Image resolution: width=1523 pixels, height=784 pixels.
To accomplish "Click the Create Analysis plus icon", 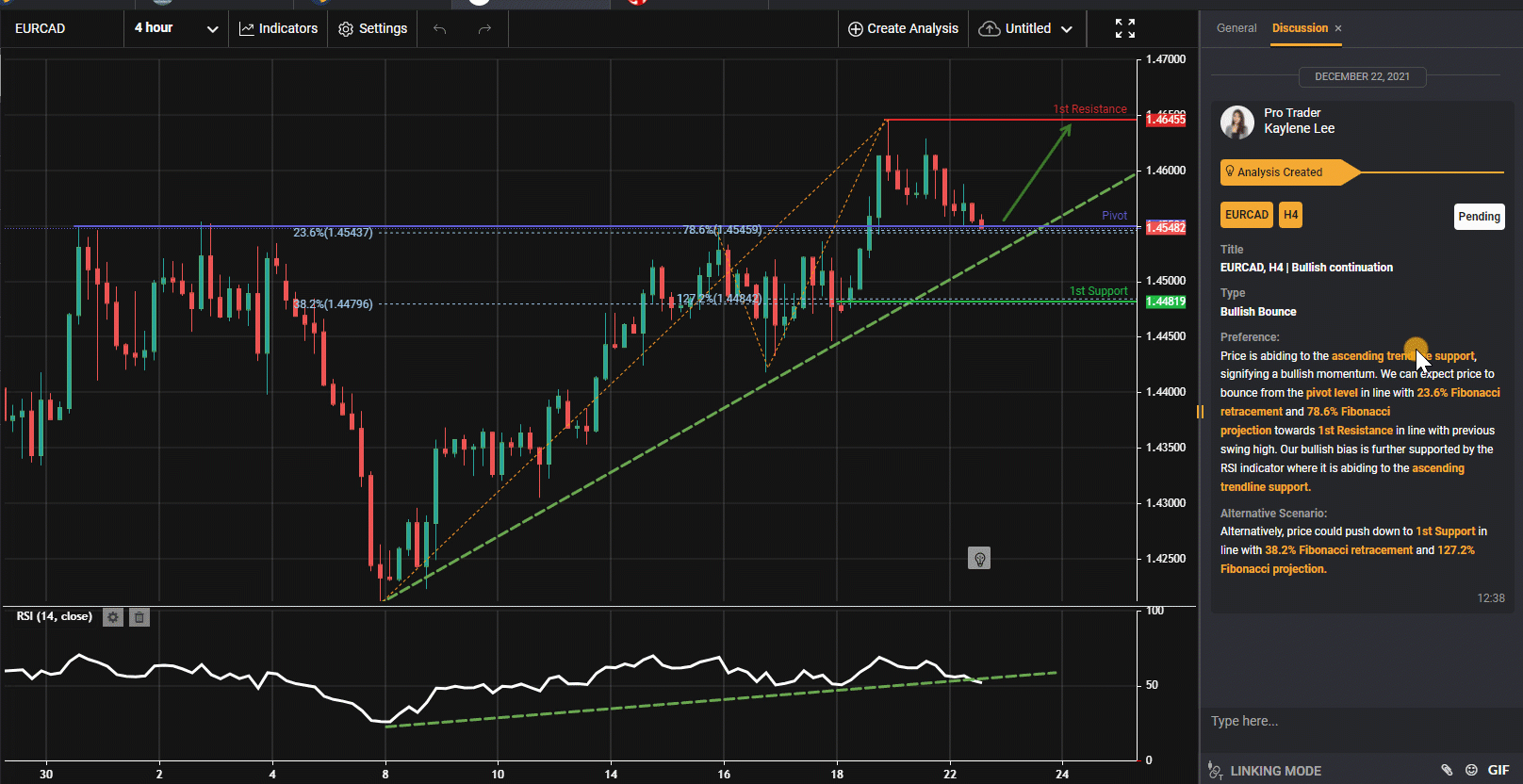I will coord(856,29).
